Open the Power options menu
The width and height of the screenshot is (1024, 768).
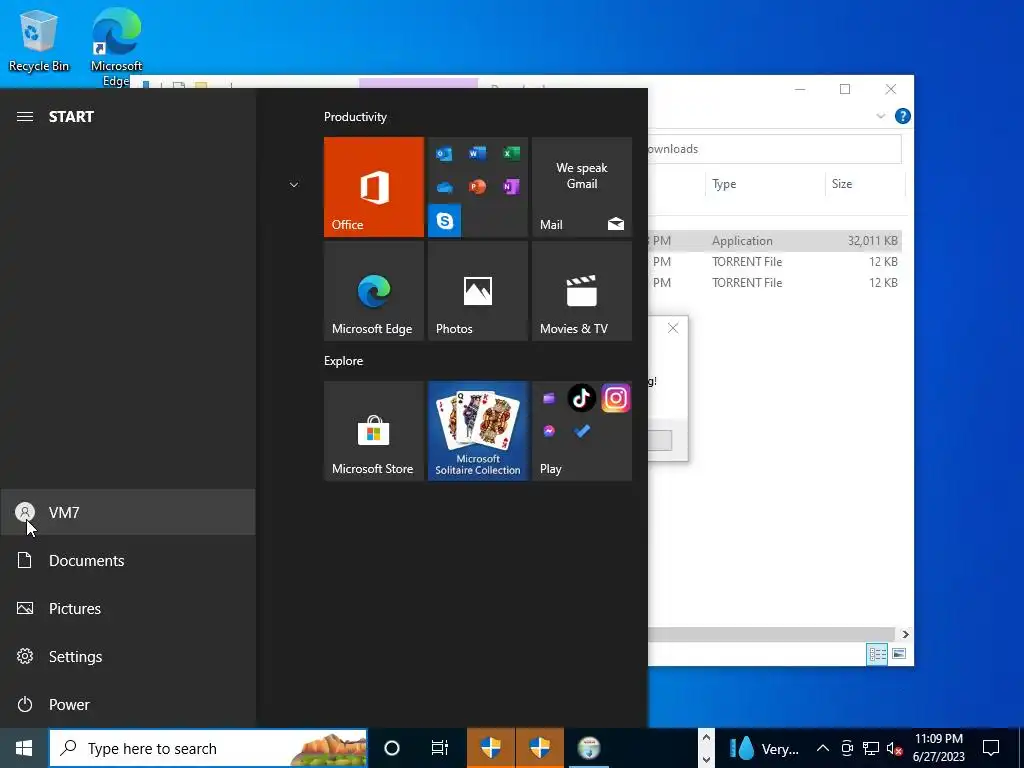pos(128,705)
